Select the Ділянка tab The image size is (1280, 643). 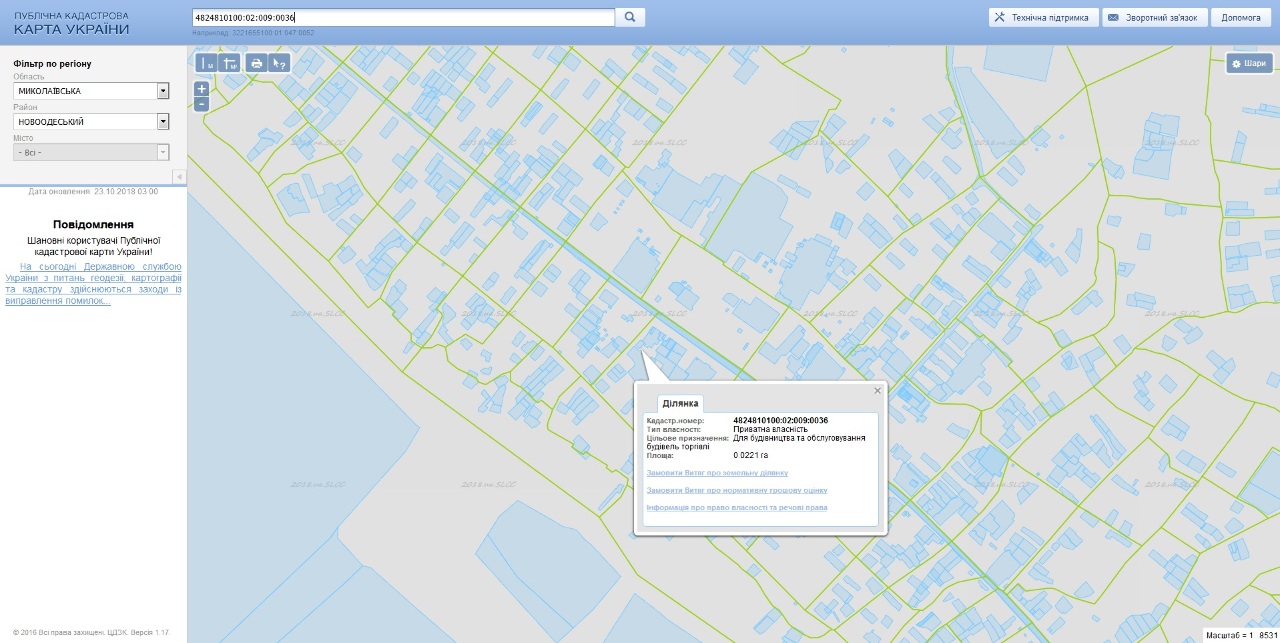680,403
